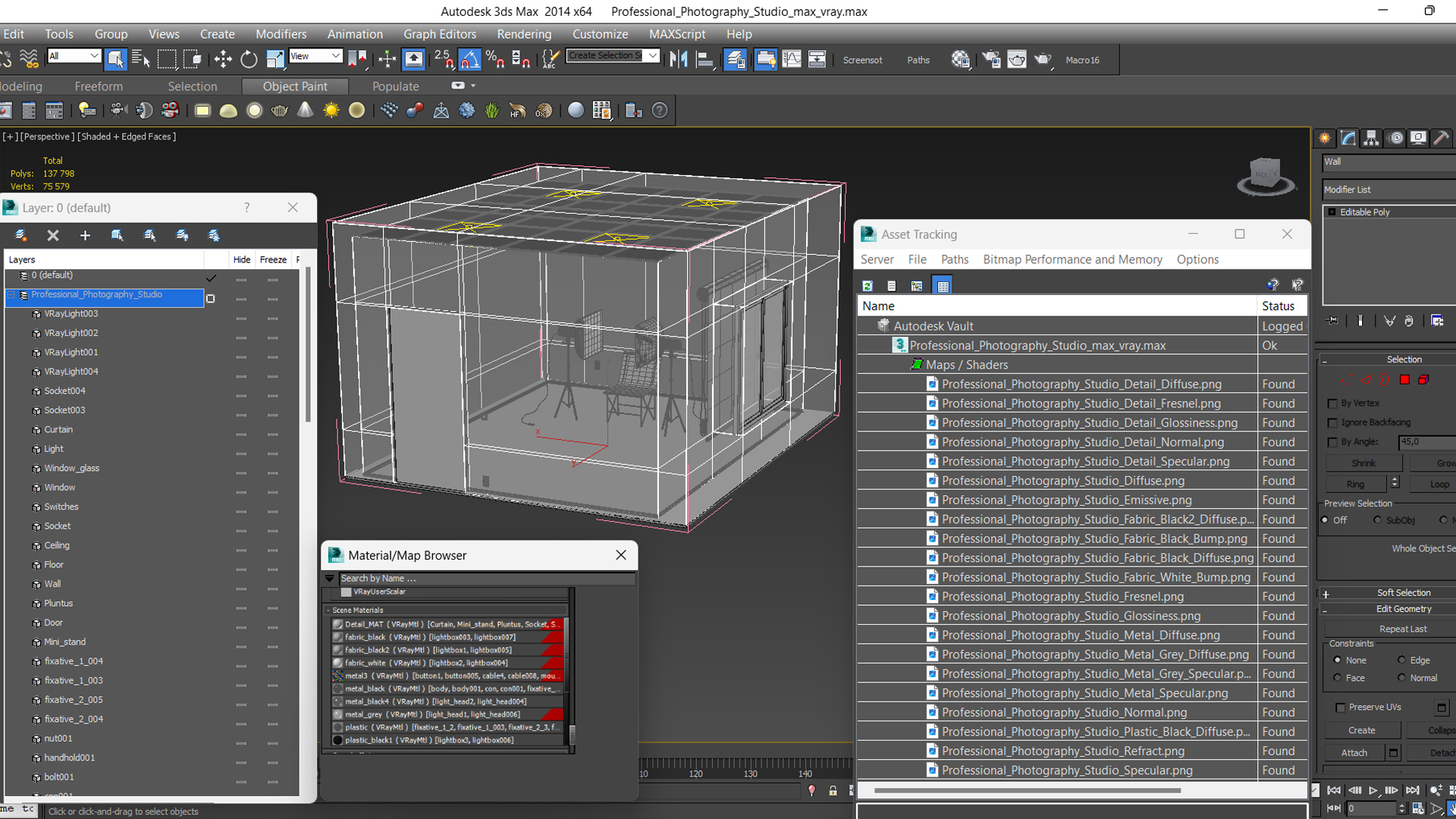
Task: Expand the Soft Selection rollout
Action: 1389,593
